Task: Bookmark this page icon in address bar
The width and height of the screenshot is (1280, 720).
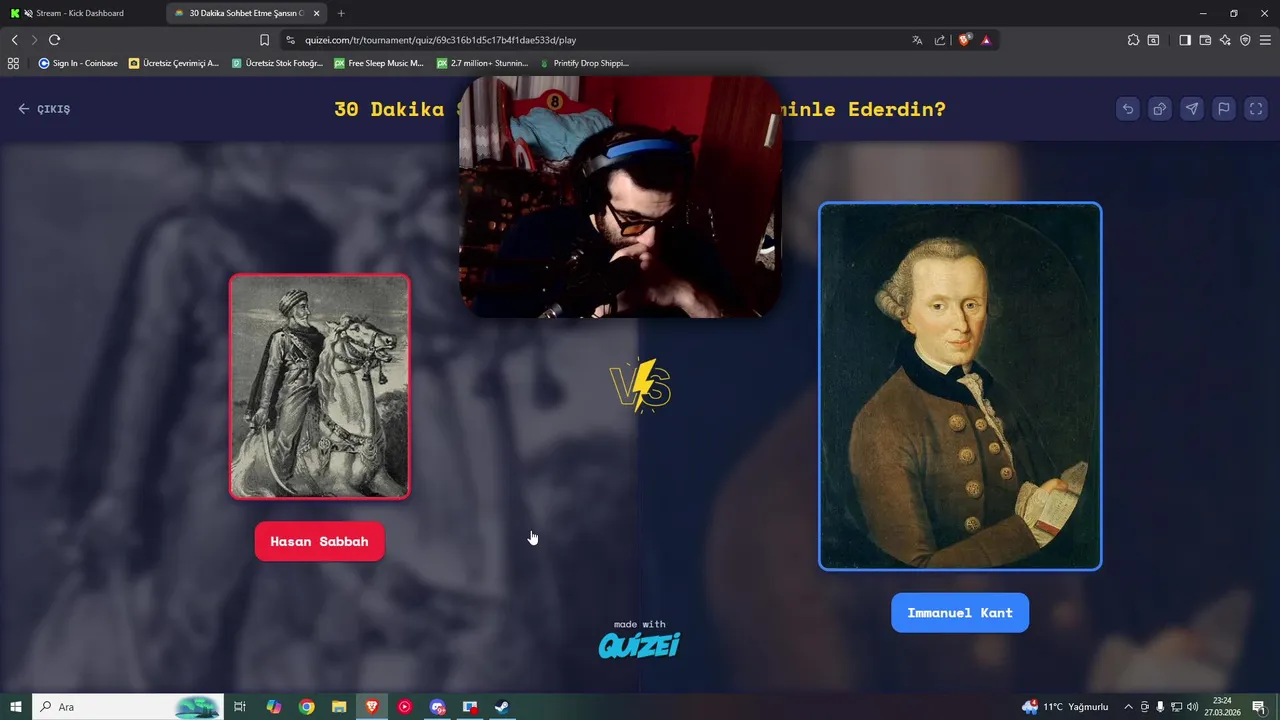Action: 264,40
